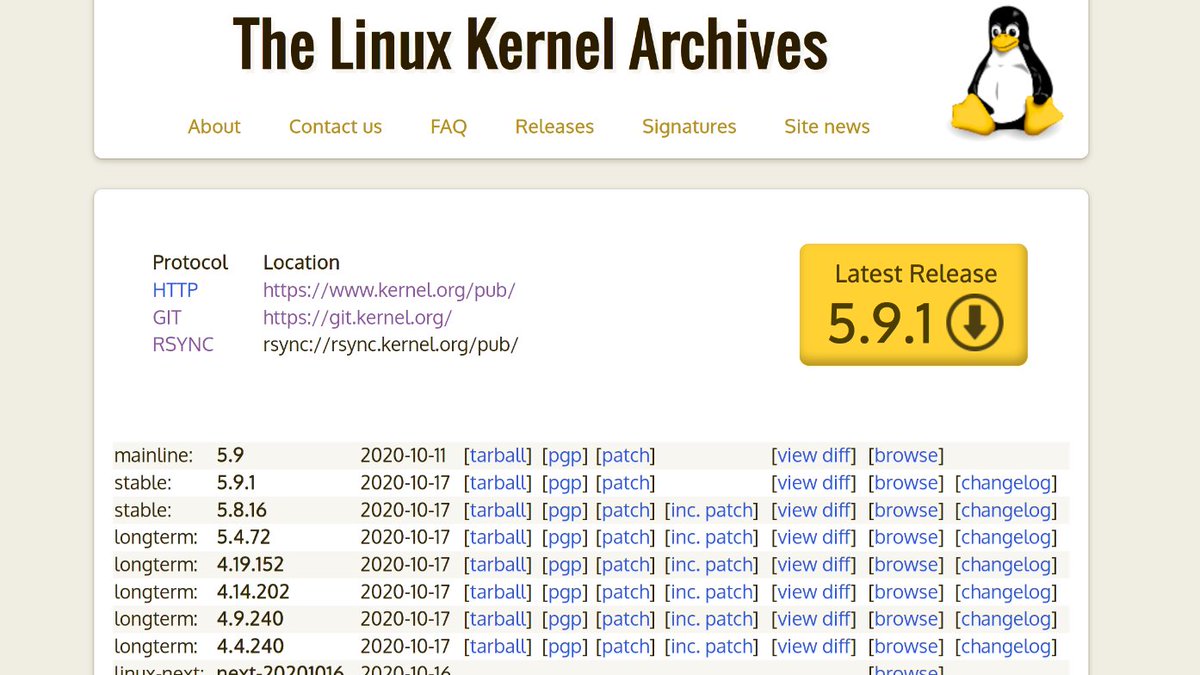This screenshot has width=1200, height=675.
Task: Open the HTTP protocol link
Action: (x=175, y=290)
